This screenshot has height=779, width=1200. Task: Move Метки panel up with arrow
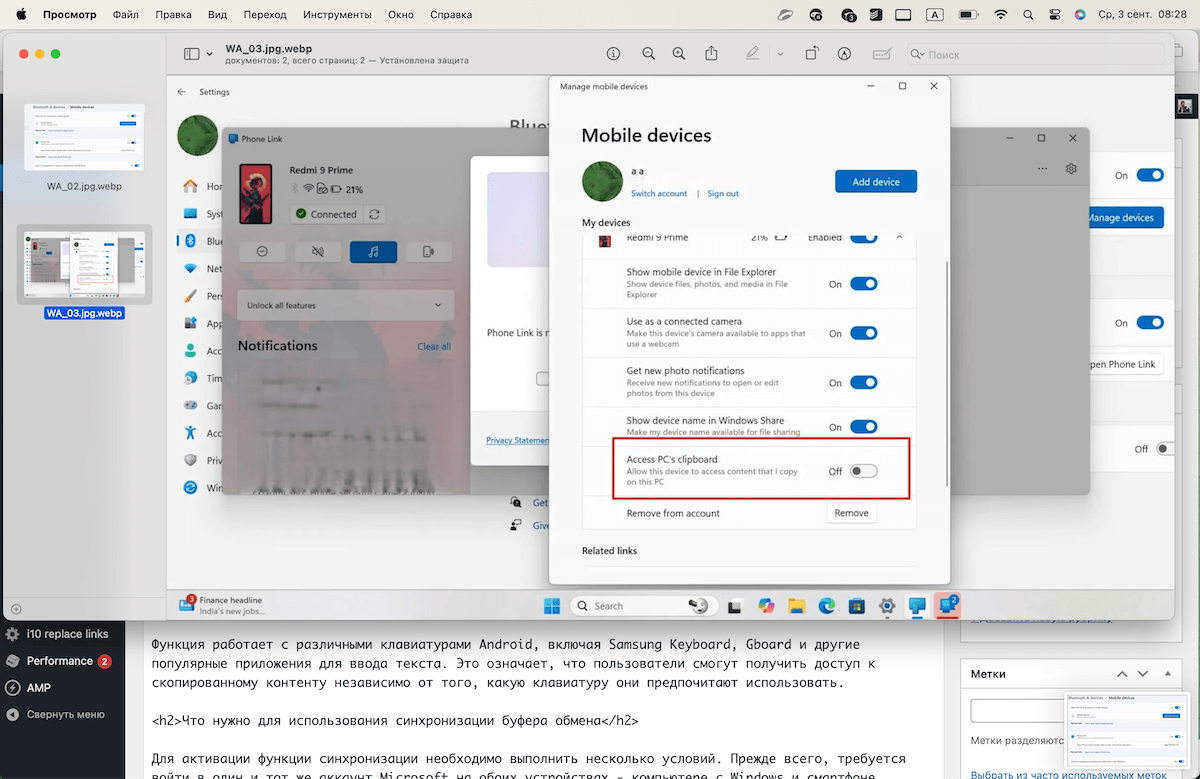point(1122,674)
